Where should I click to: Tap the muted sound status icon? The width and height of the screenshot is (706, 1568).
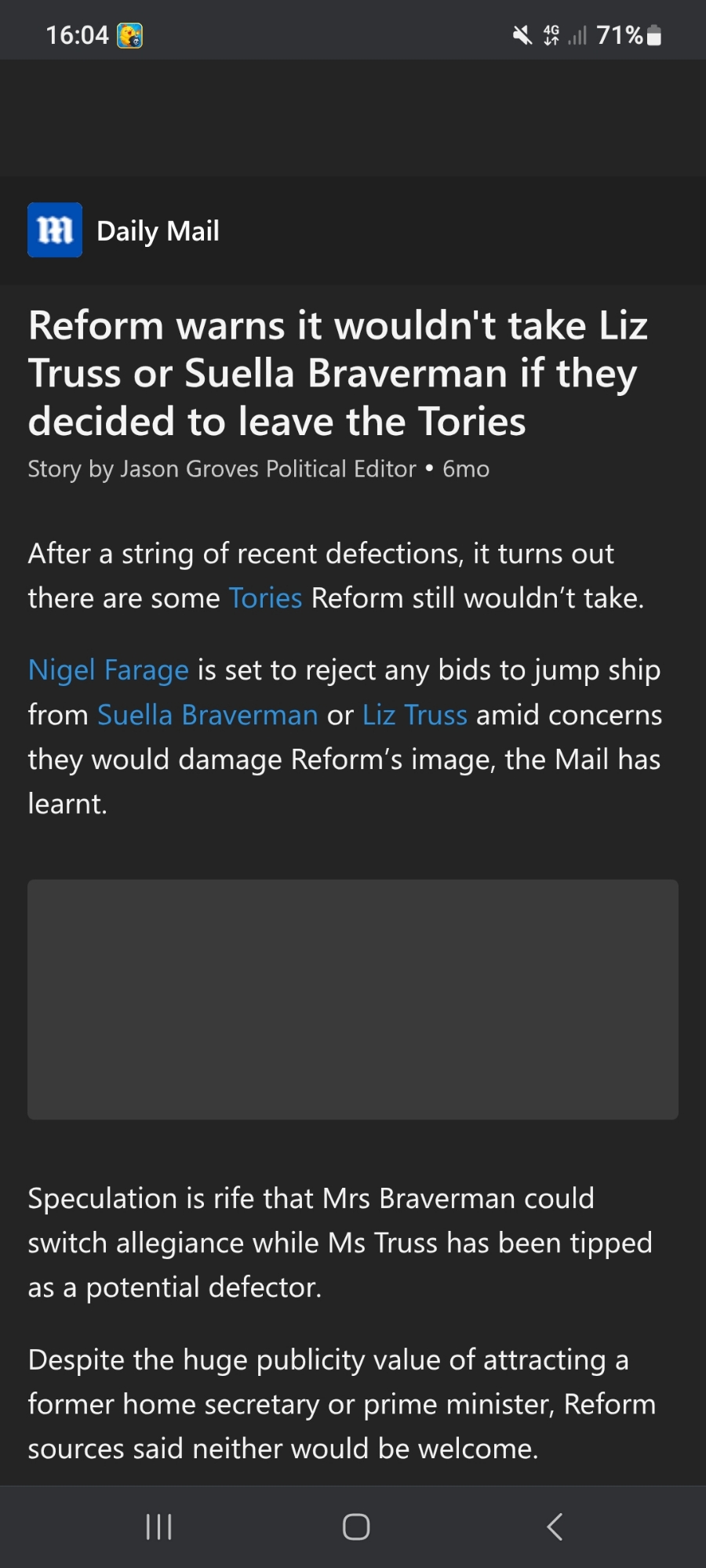pyautogui.click(x=522, y=35)
